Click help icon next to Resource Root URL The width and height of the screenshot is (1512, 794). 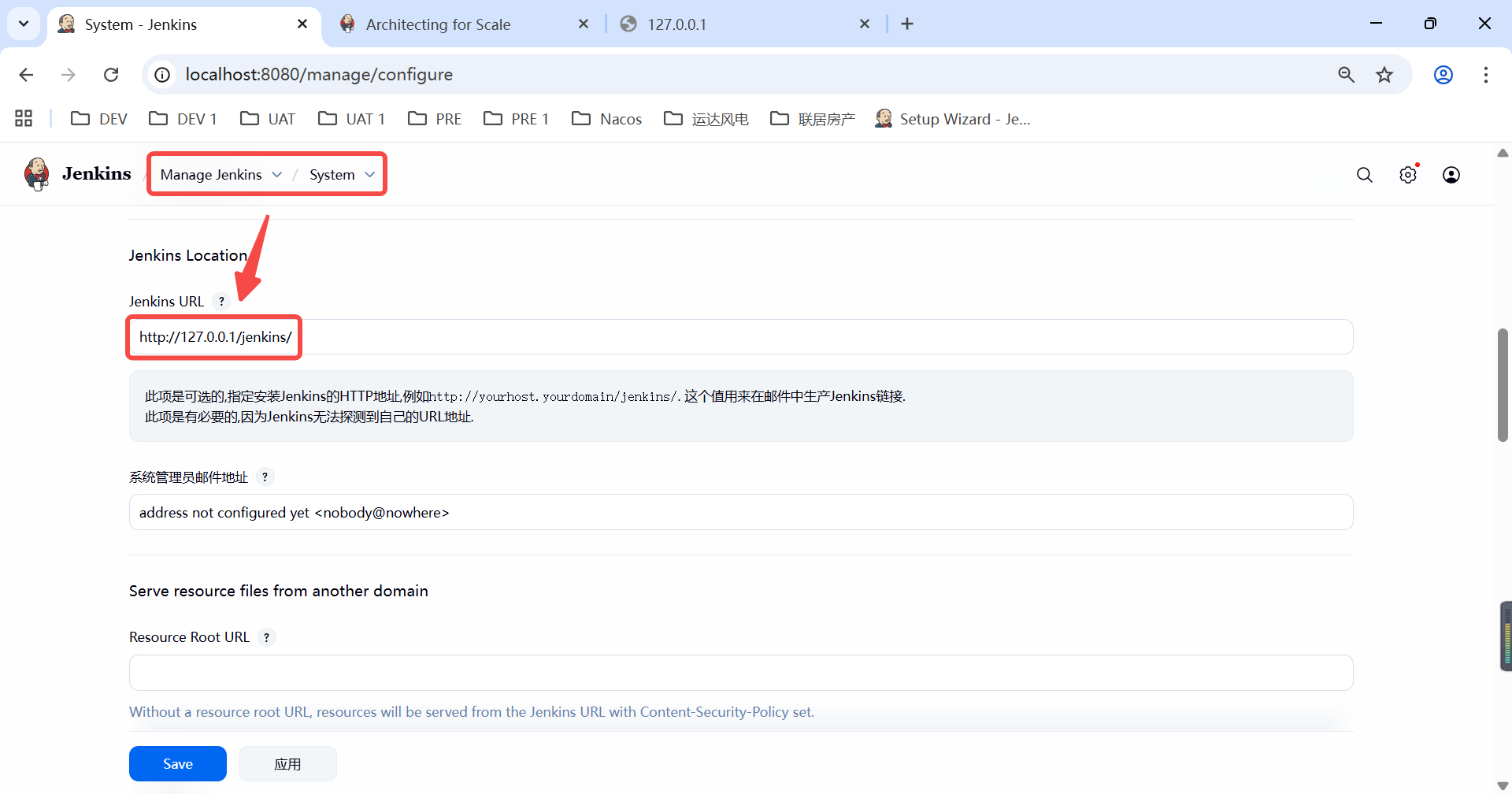(267, 637)
